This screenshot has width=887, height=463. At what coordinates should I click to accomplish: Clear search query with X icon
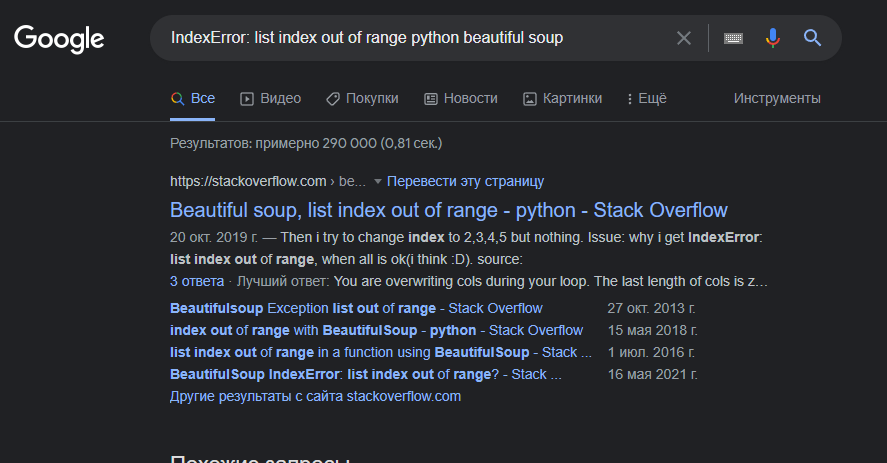[684, 38]
